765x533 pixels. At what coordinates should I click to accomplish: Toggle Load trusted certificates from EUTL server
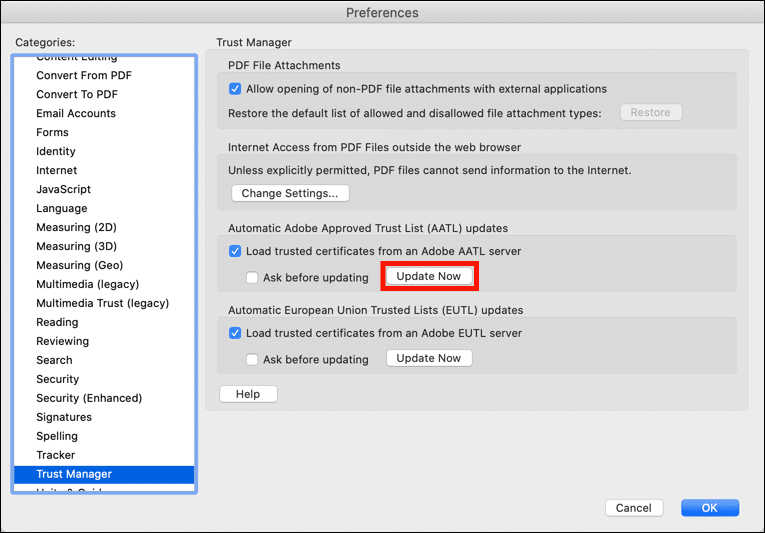235,333
